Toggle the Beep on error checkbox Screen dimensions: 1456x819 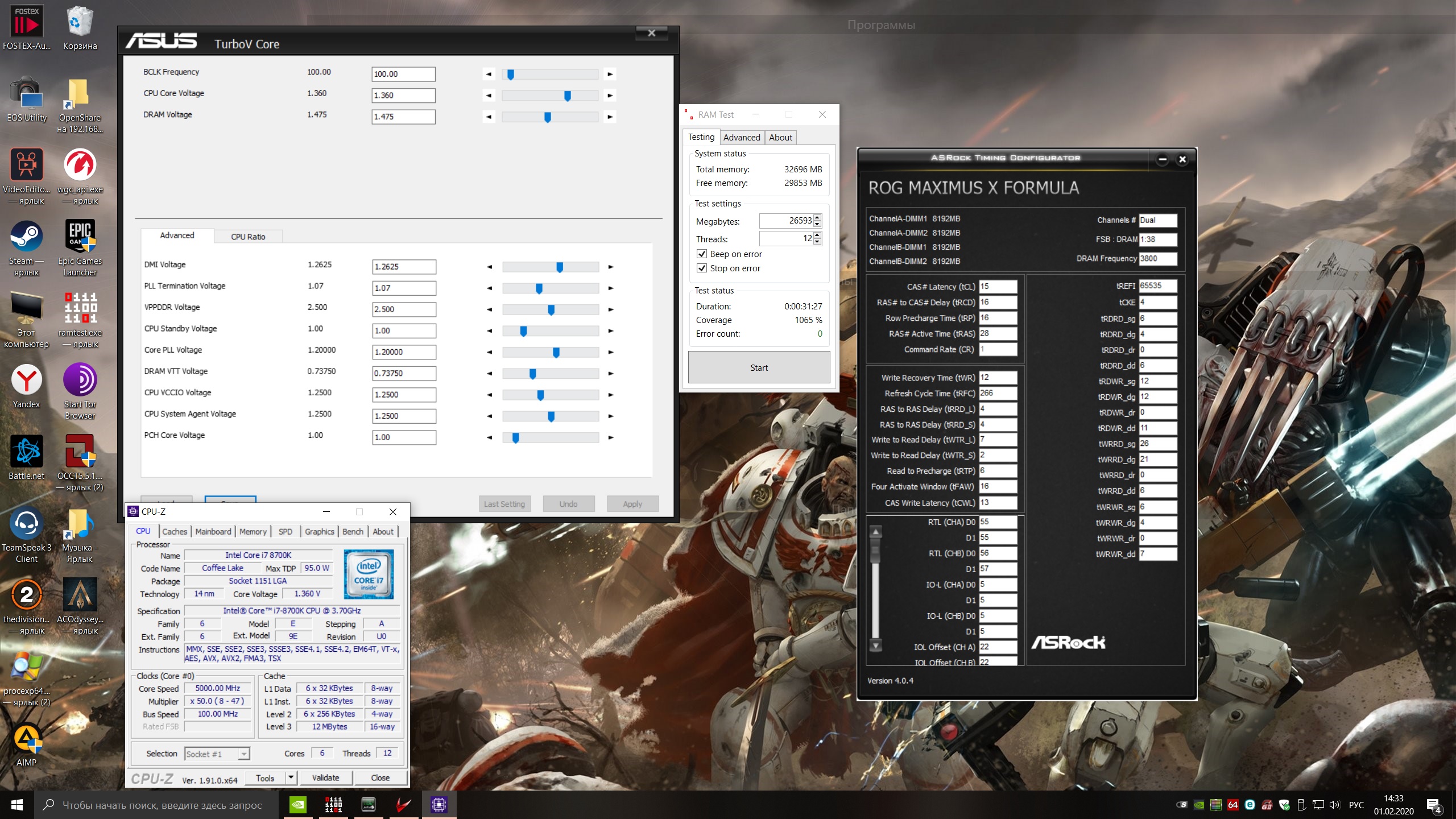(702, 254)
